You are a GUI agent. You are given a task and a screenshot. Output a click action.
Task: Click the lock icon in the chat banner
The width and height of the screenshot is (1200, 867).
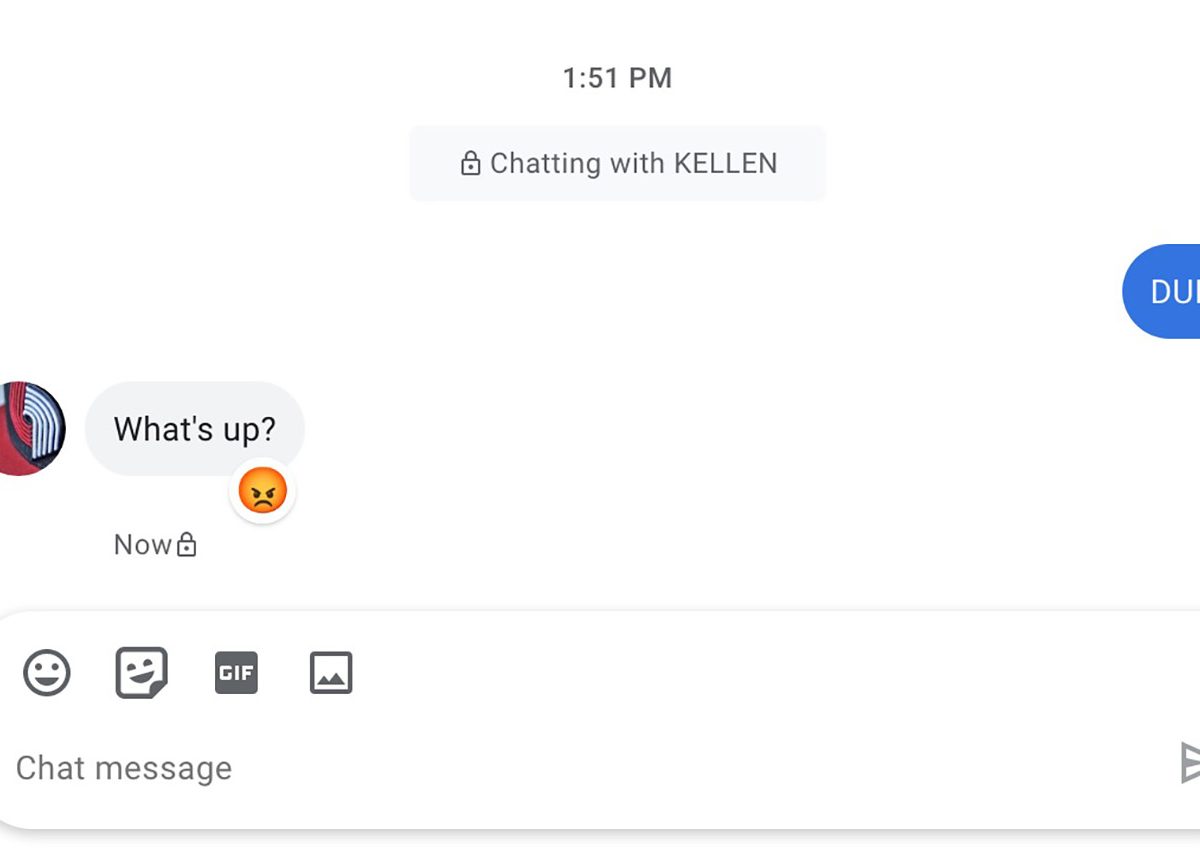point(470,164)
